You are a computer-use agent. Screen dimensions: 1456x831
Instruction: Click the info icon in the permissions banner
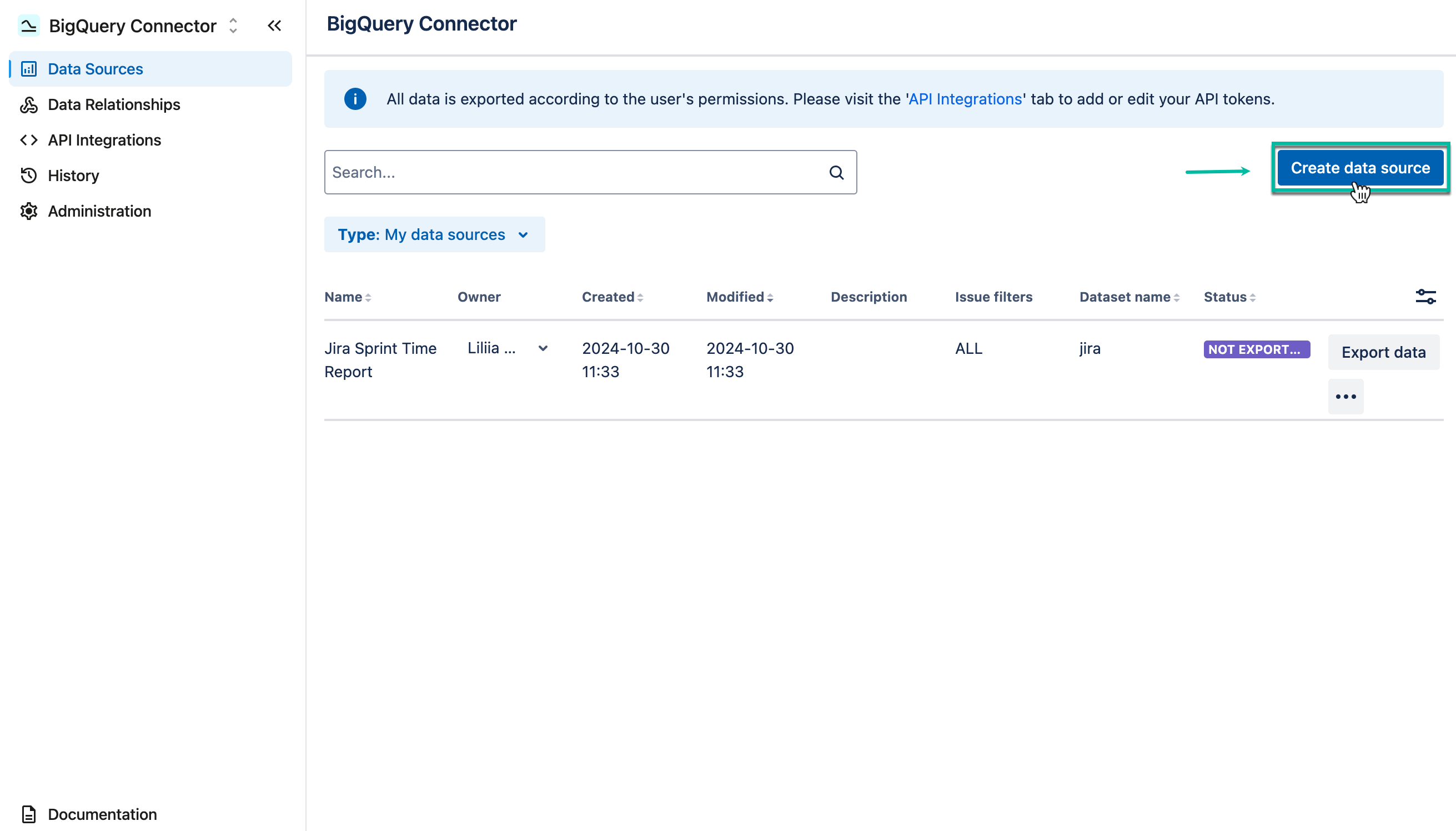pos(355,99)
